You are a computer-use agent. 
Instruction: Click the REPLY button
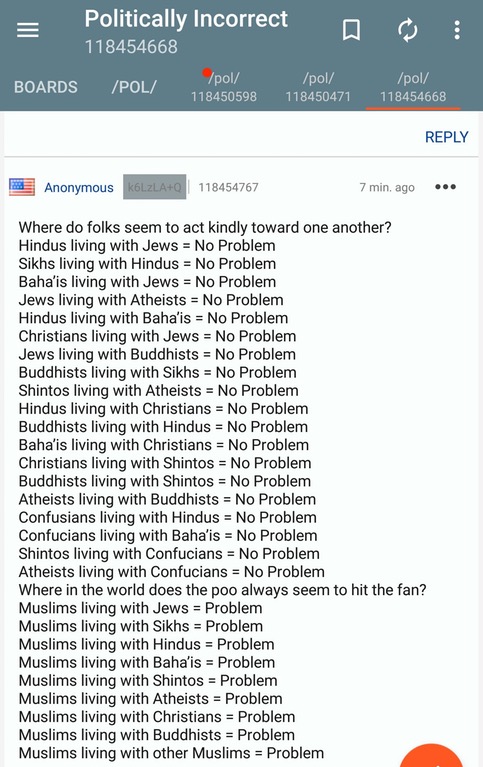point(446,137)
